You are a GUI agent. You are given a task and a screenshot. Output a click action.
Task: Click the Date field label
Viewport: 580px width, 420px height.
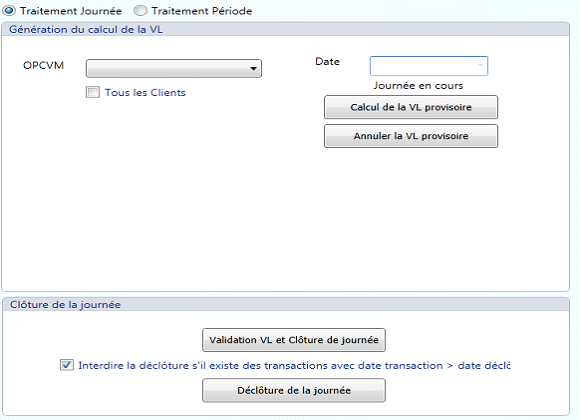[327, 61]
